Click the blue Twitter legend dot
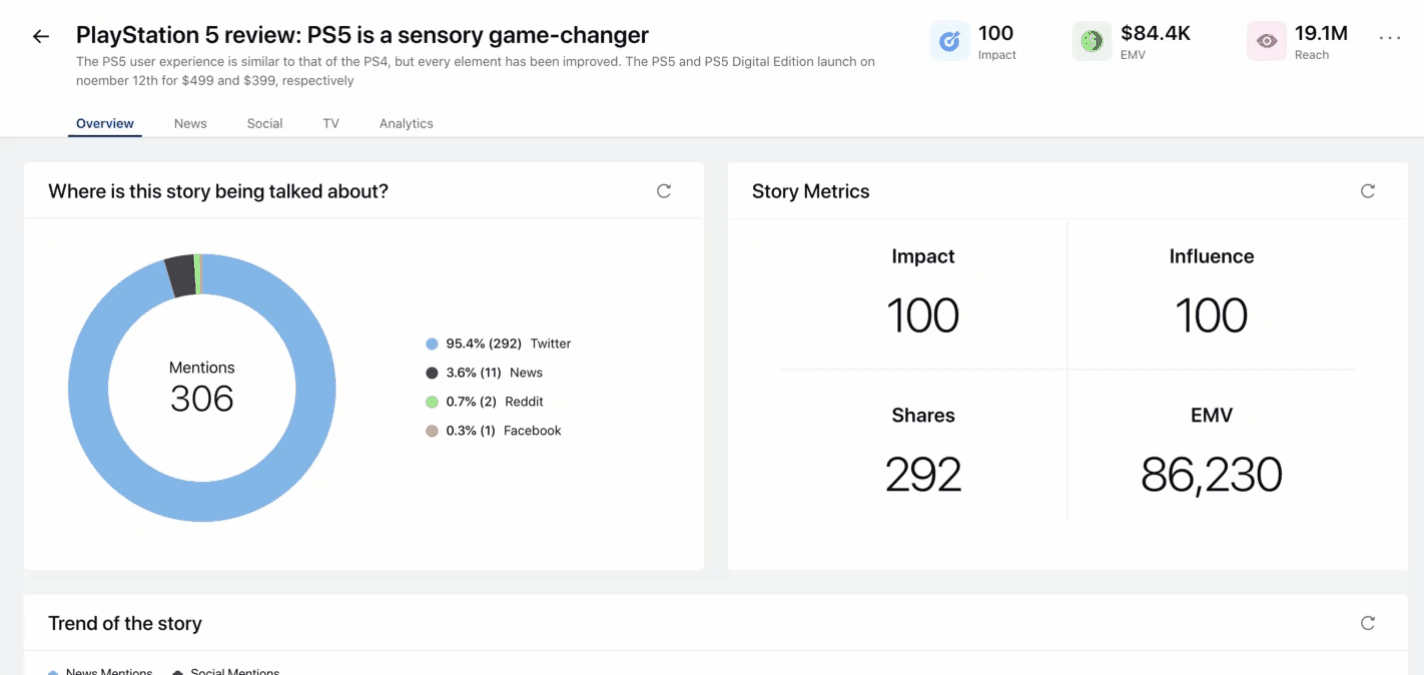This screenshot has height=675, width=1424. pos(432,344)
